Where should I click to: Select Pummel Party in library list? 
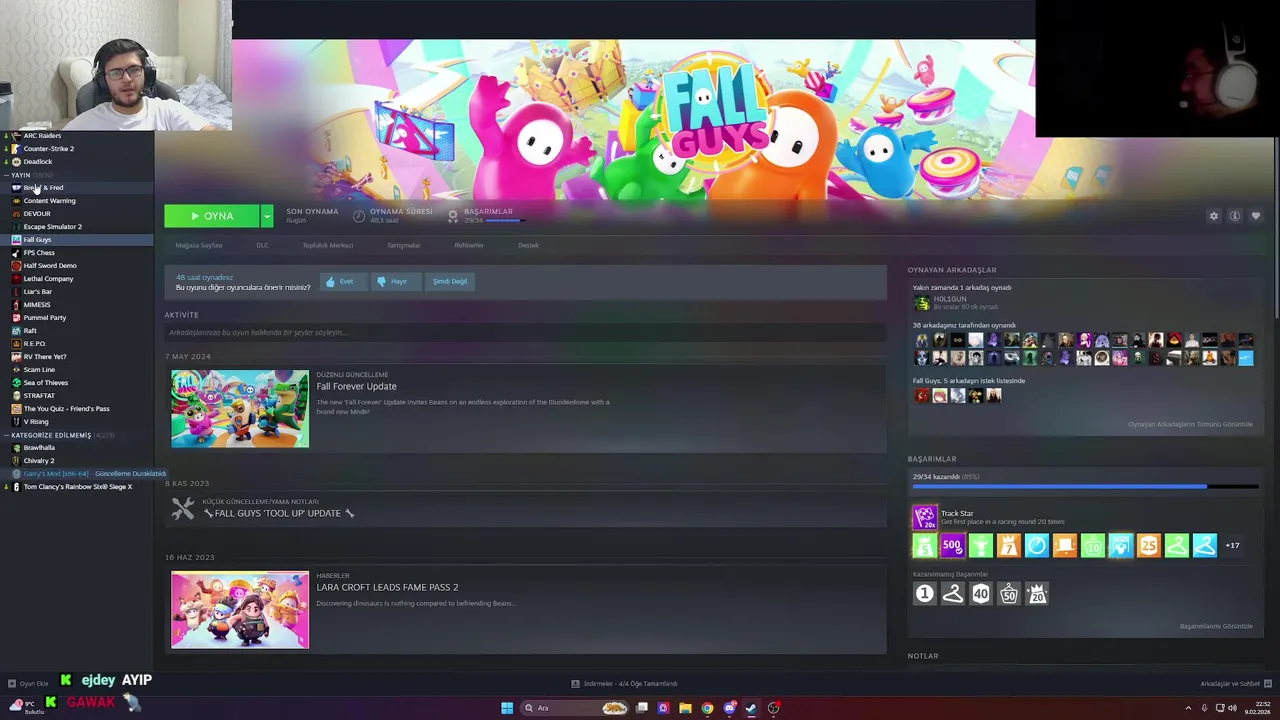pos(44,317)
